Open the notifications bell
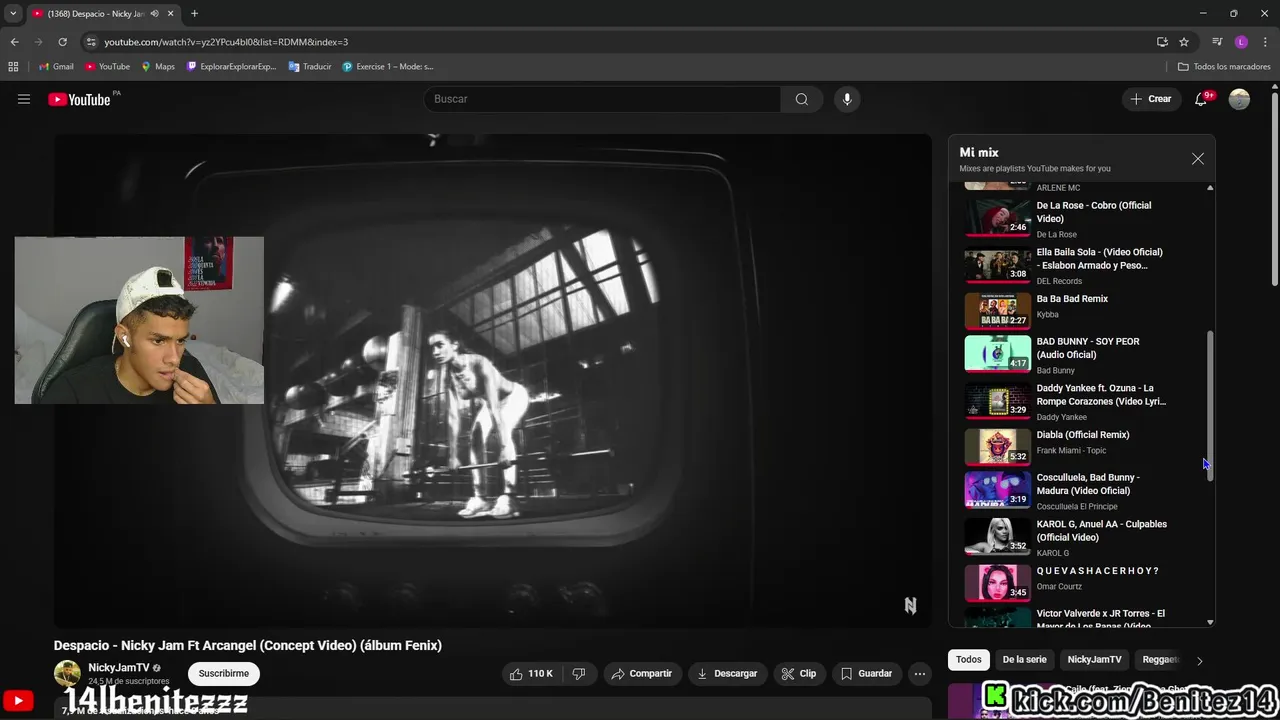The width and height of the screenshot is (1280, 720). [1201, 99]
